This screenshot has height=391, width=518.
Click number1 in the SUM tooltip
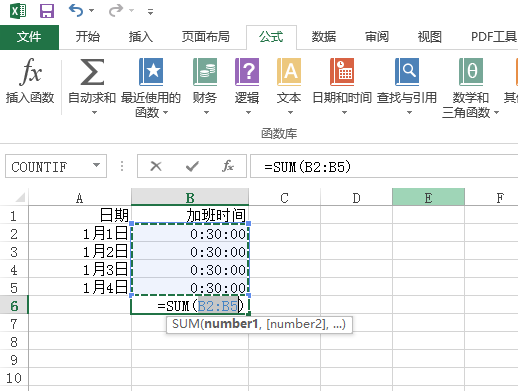tap(231, 324)
